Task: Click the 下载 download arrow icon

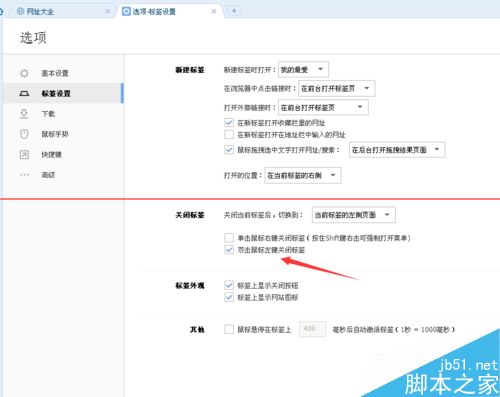Action: click(x=24, y=114)
